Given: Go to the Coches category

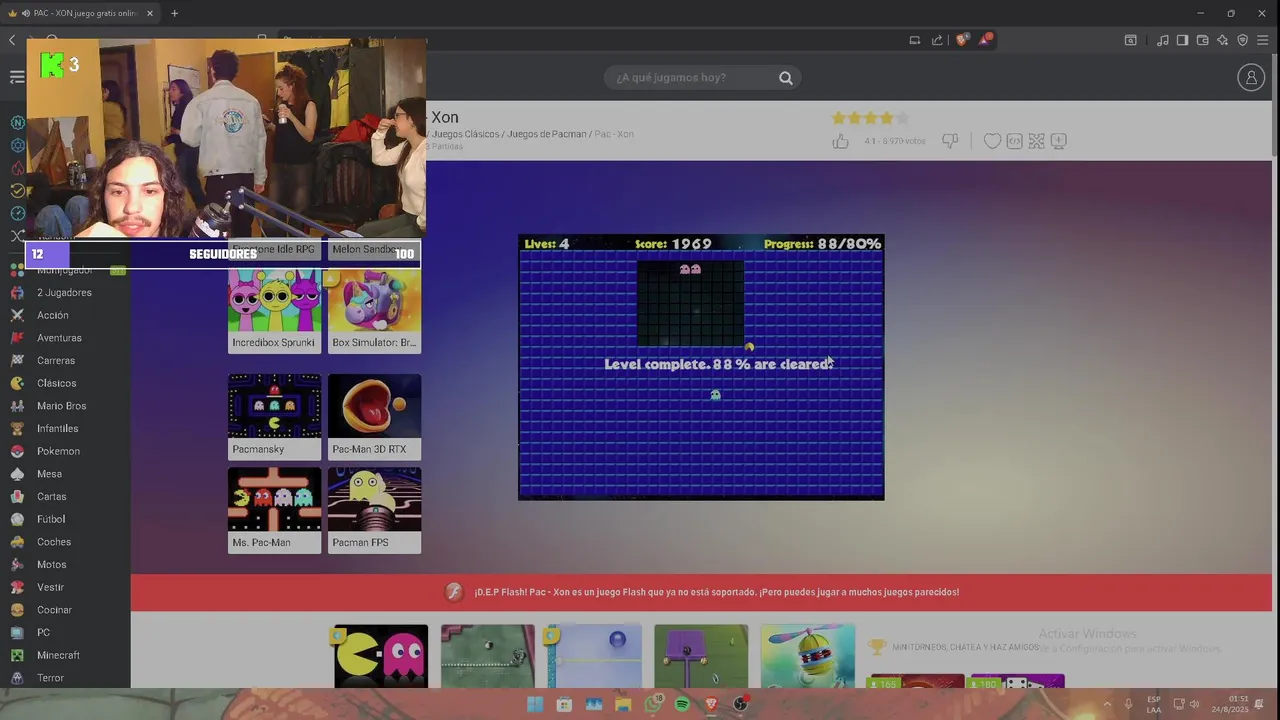Looking at the screenshot, I should 54,542.
